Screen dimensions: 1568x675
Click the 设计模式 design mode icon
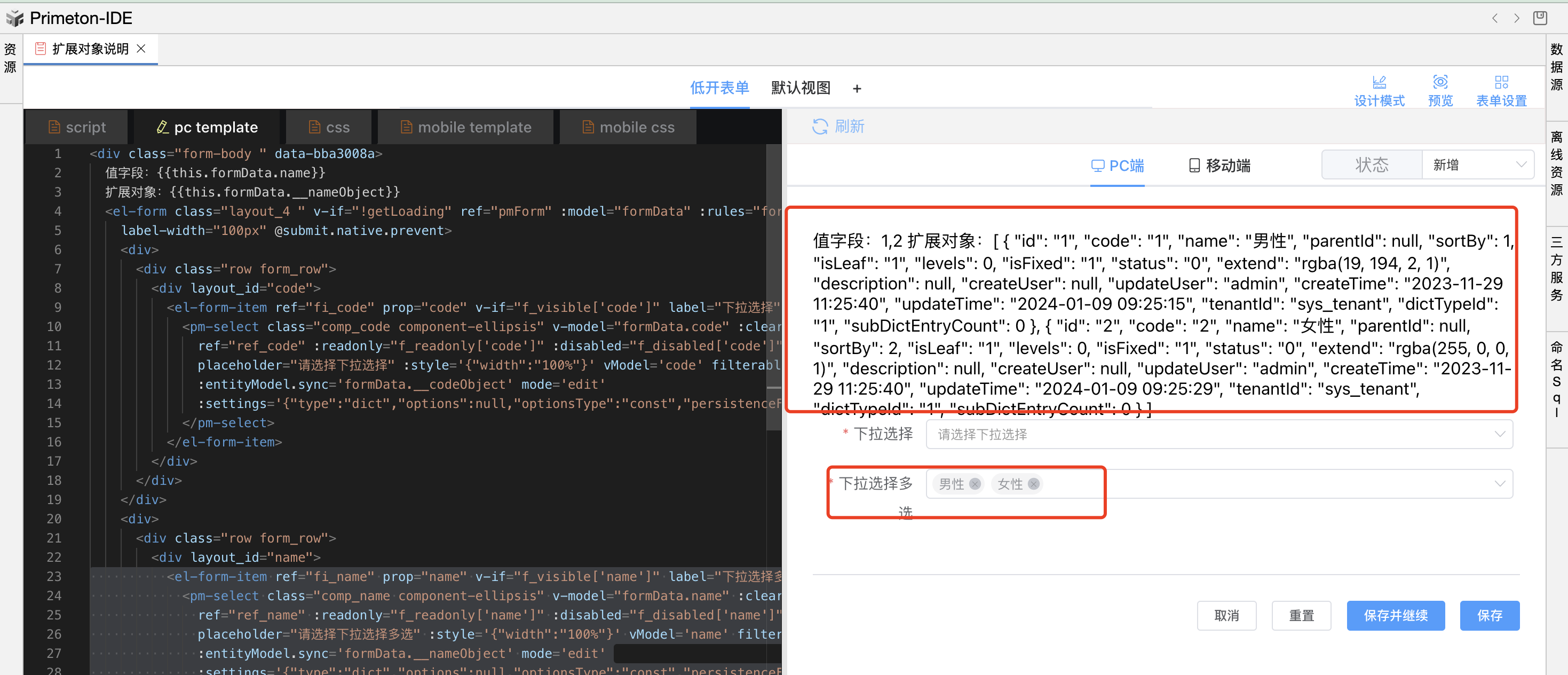click(1379, 82)
